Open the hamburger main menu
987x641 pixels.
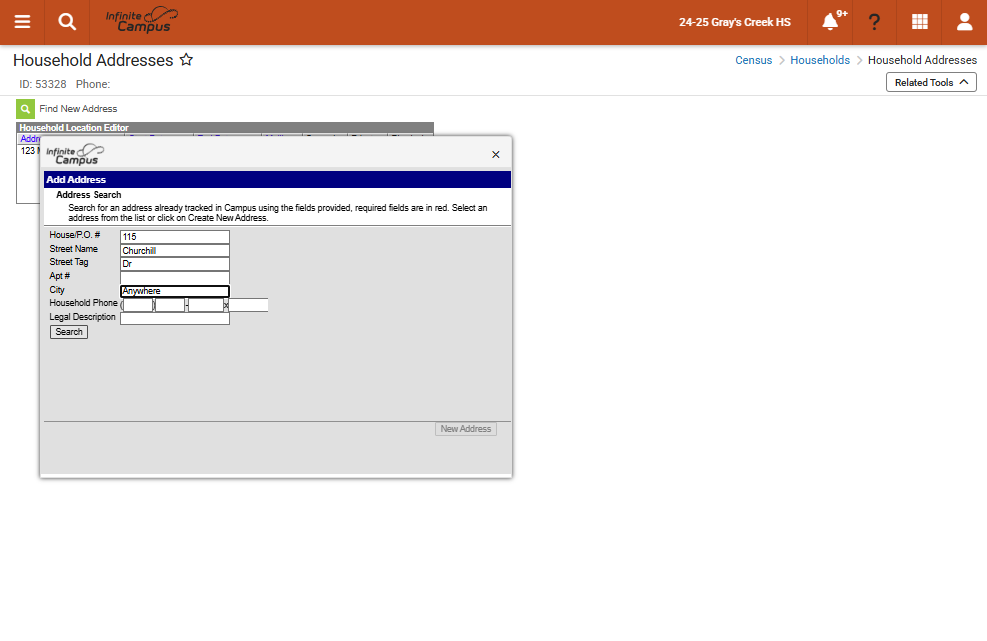click(x=22, y=22)
